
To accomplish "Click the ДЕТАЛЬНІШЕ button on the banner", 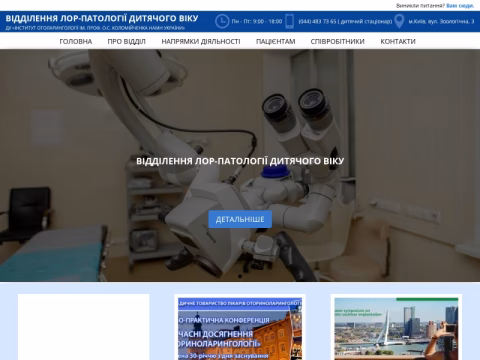I will point(240,219).
